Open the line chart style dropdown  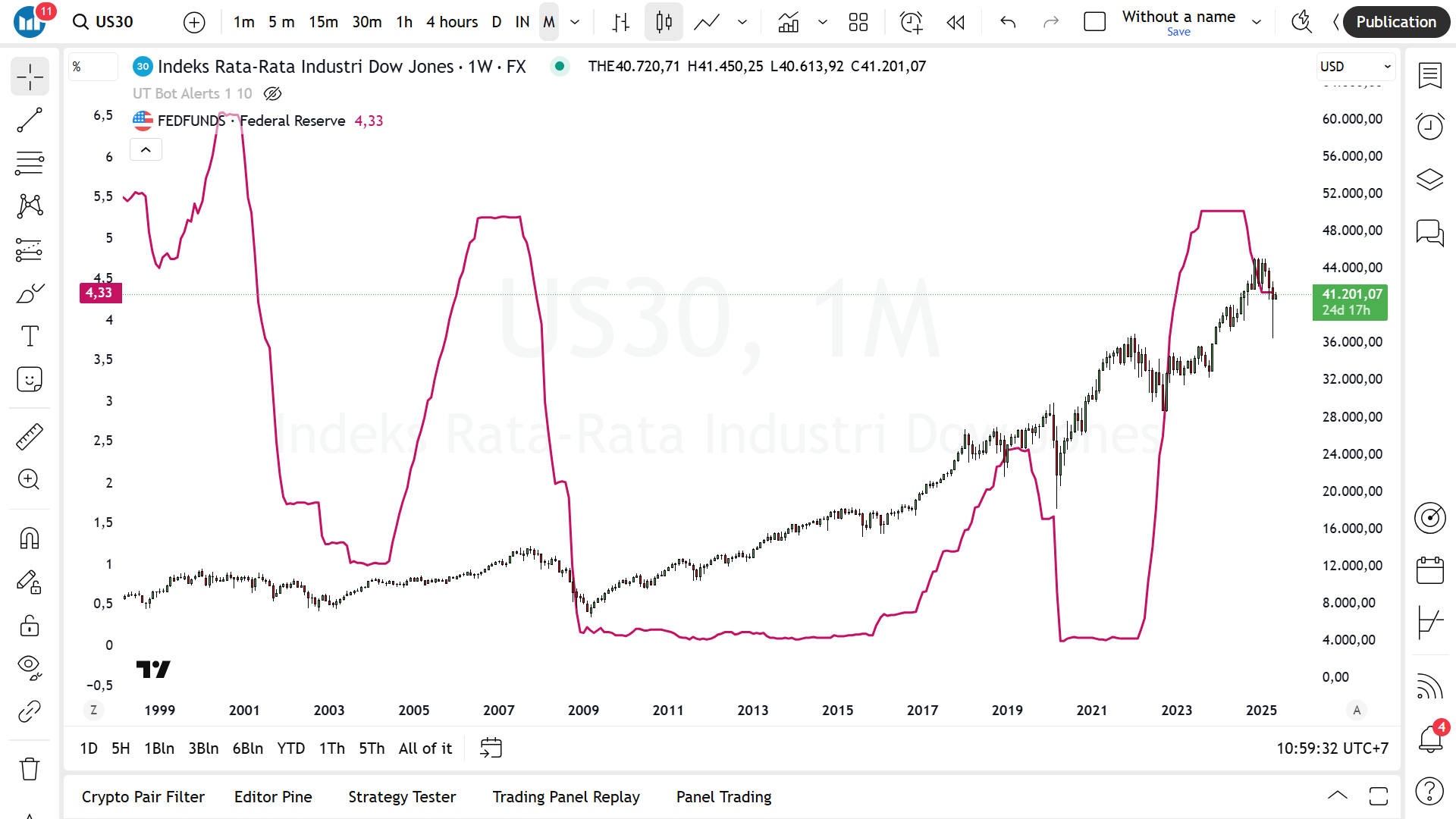click(742, 22)
